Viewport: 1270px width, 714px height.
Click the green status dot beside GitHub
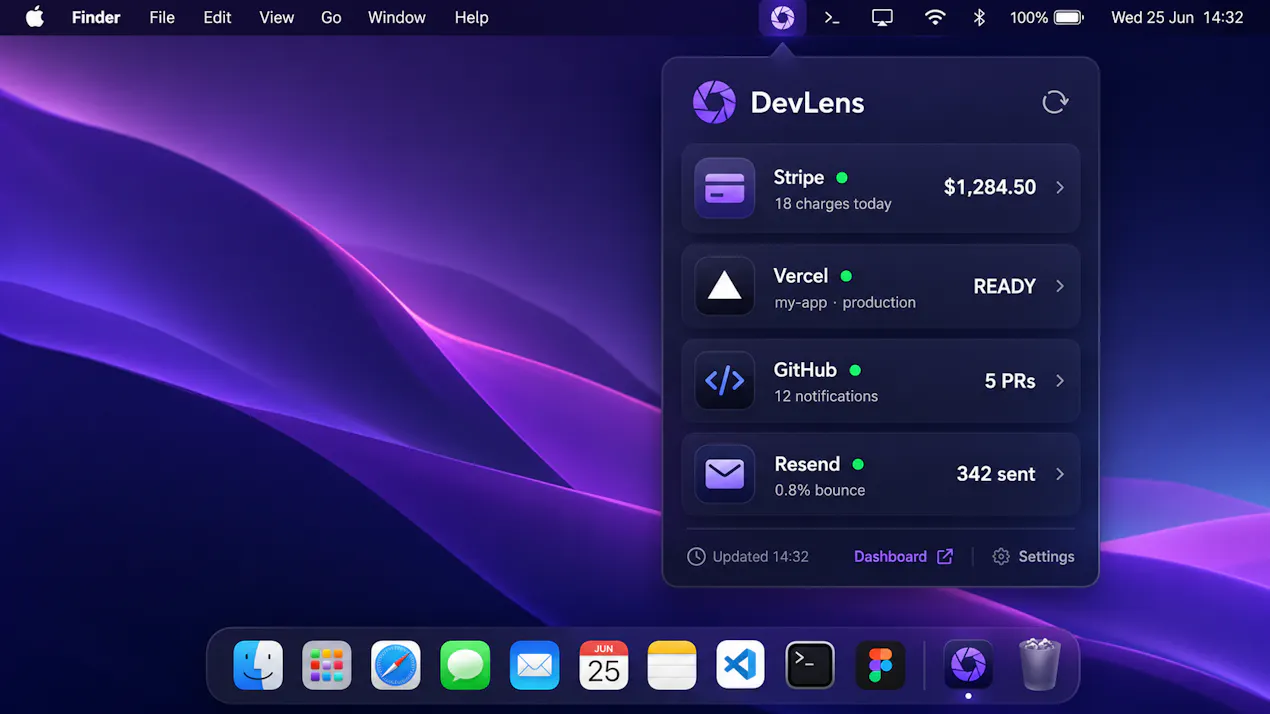(855, 370)
